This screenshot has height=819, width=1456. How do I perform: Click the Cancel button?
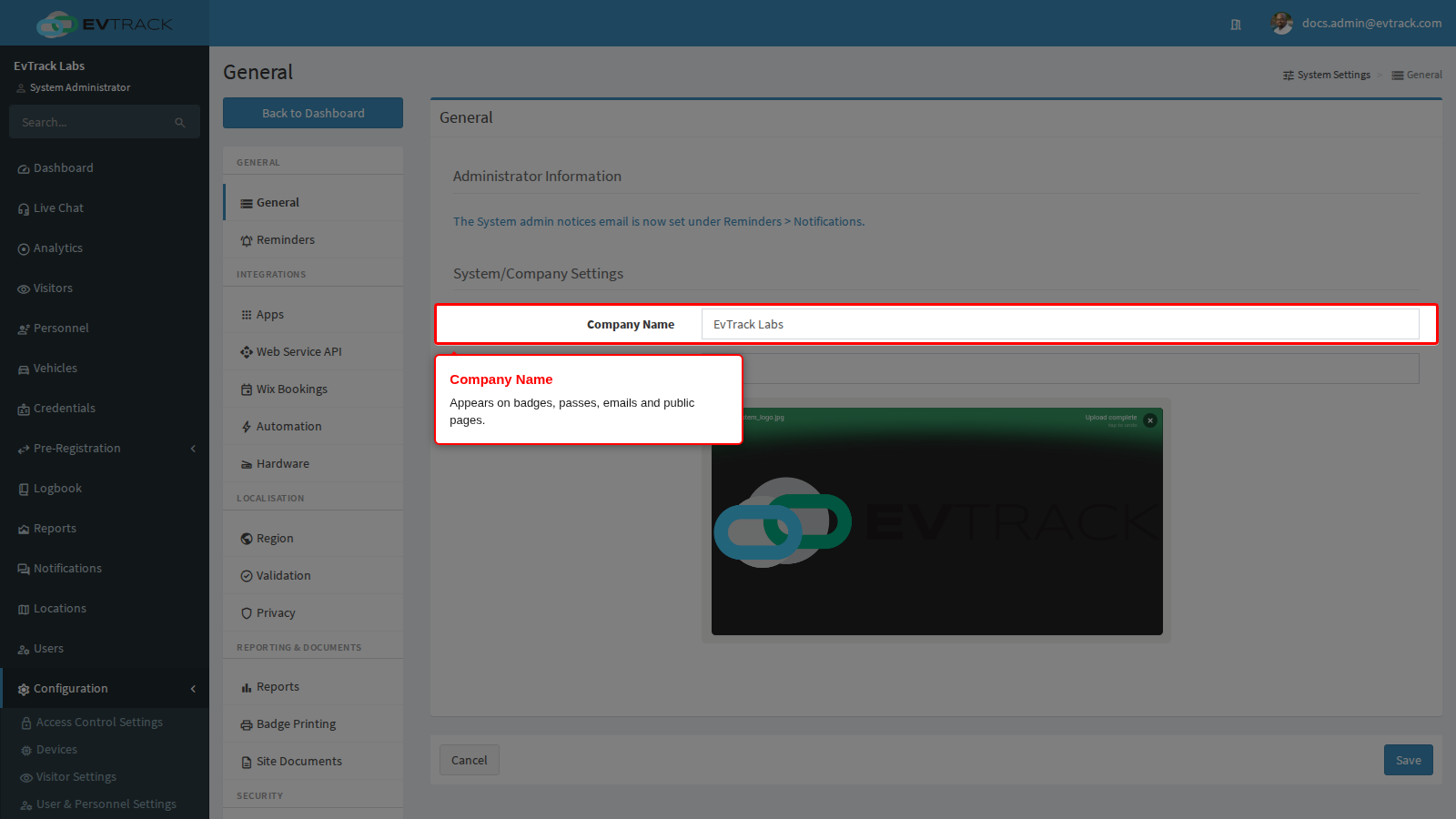pos(470,760)
